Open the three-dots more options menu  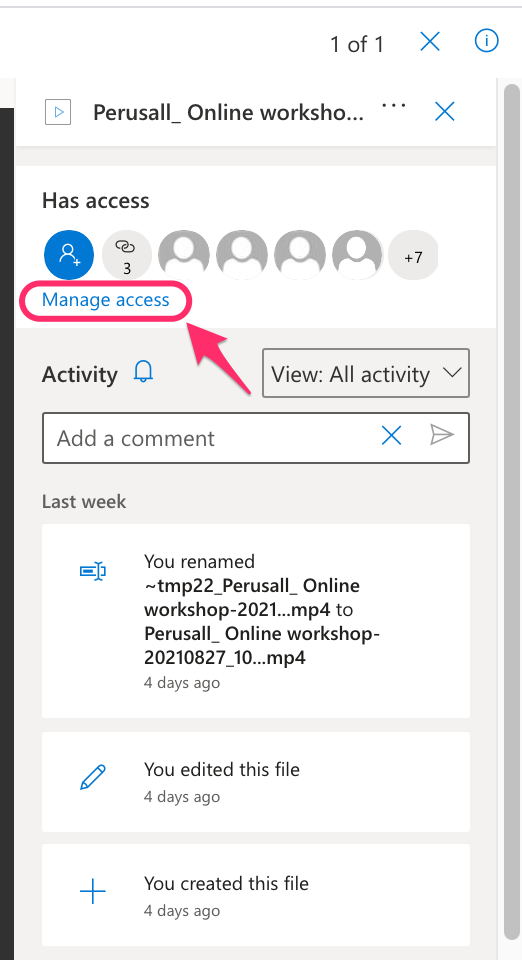(x=393, y=105)
